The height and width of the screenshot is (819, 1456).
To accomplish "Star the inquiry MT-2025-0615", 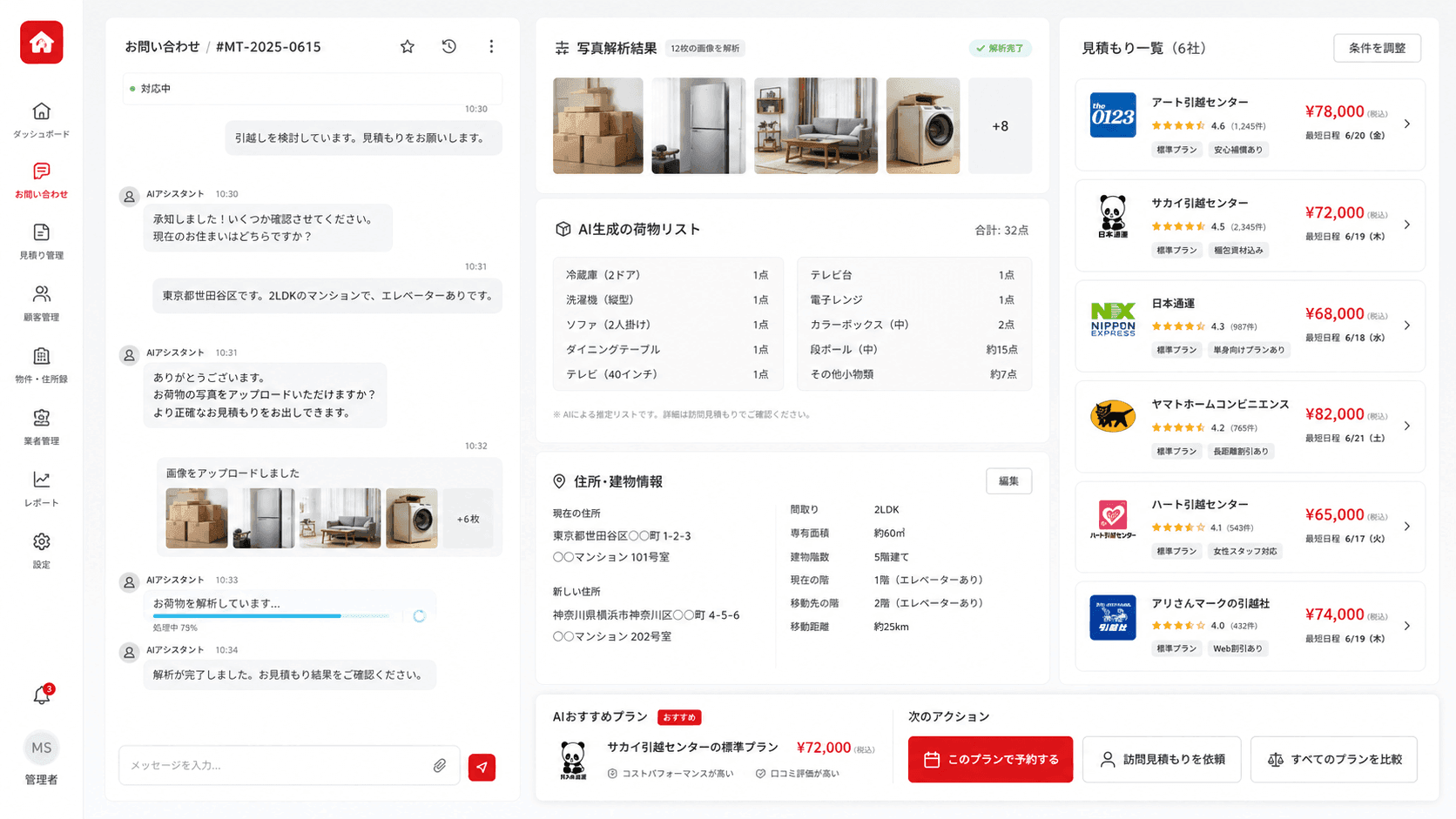I will point(407,47).
